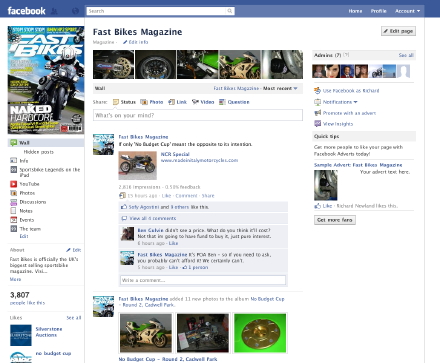Select the Photo share icon
440x363 pixels.
(x=144, y=102)
